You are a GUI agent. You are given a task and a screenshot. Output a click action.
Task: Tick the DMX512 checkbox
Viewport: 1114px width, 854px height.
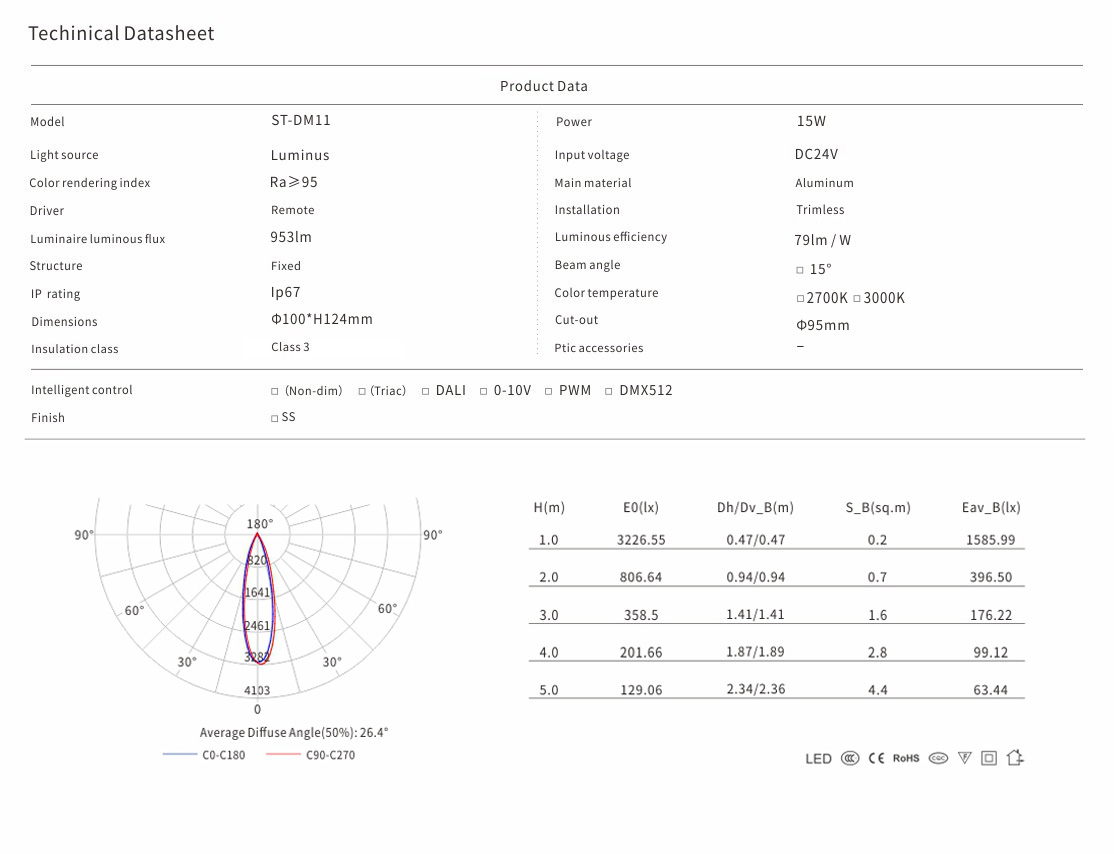coord(609,391)
